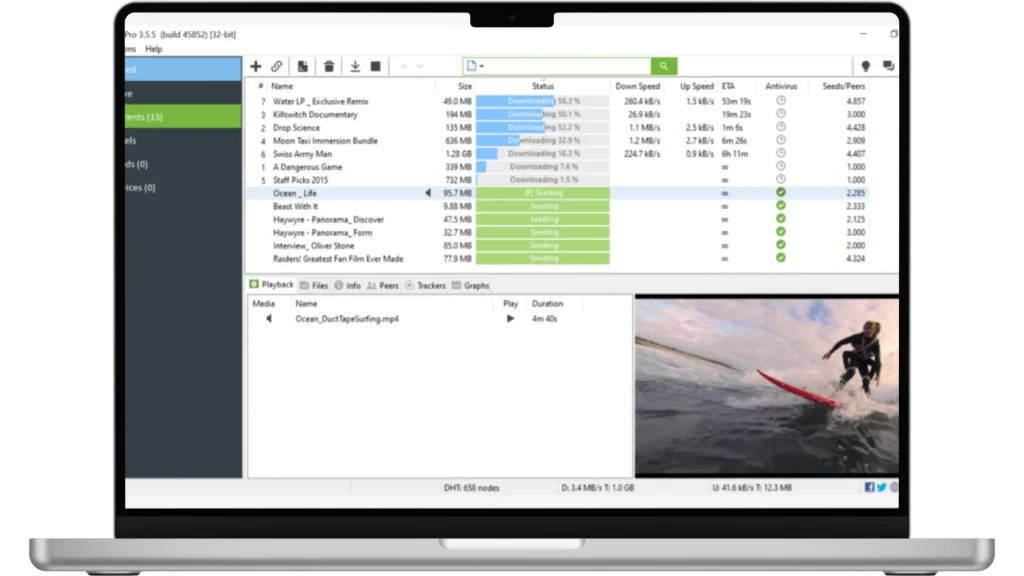Open the search provider dropdown arrow
The image size is (1024, 576).
click(482, 67)
